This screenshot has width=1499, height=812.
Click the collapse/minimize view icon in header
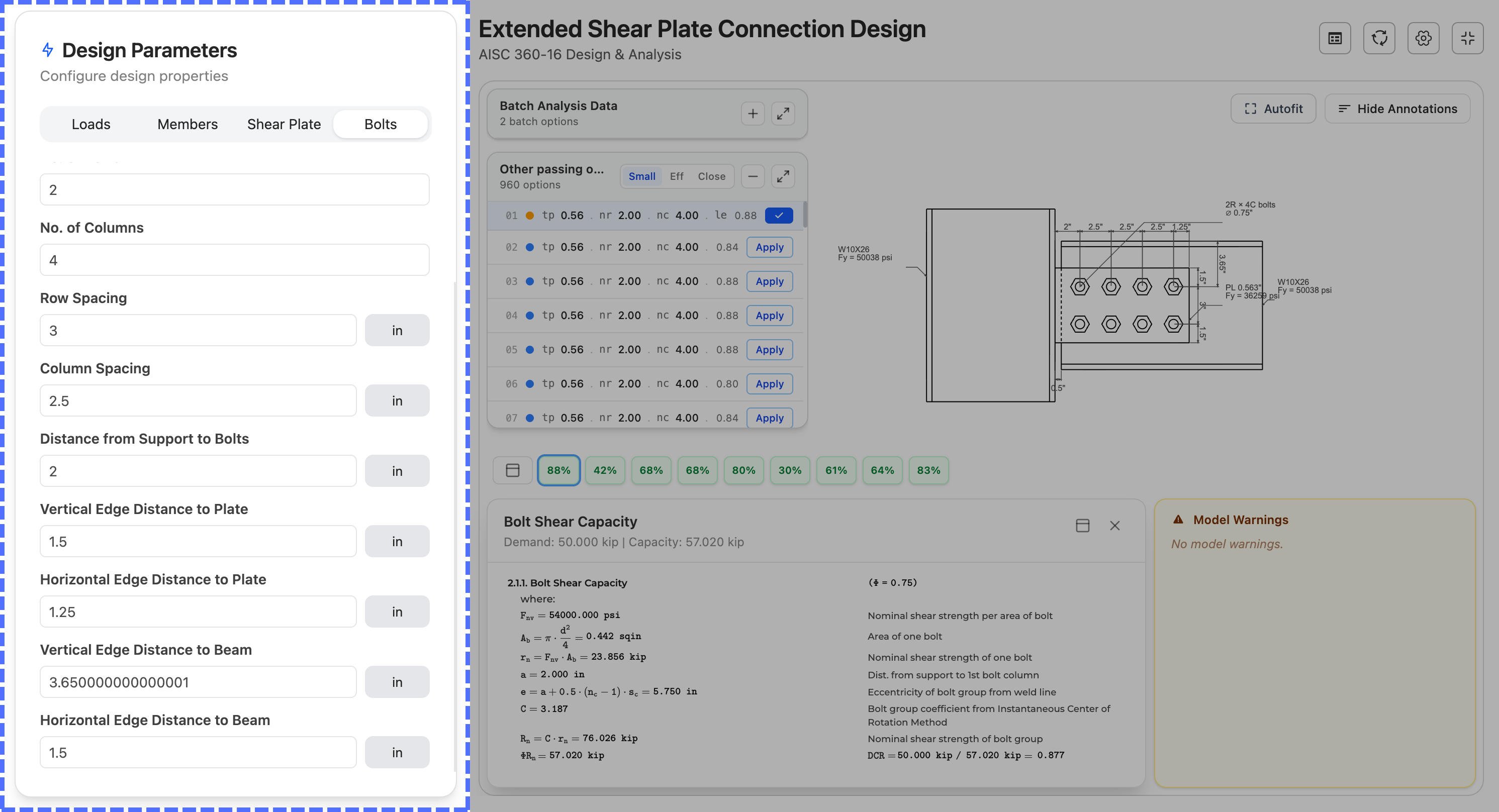pyautogui.click(x=1467, y=38)
